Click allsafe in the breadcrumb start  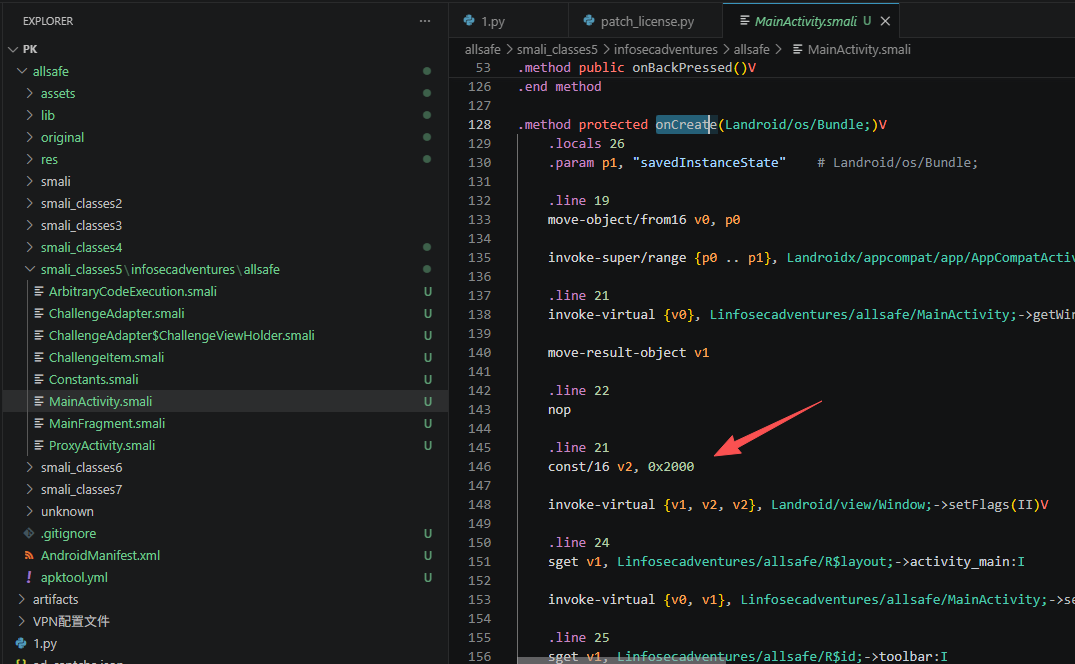(483, 49)
